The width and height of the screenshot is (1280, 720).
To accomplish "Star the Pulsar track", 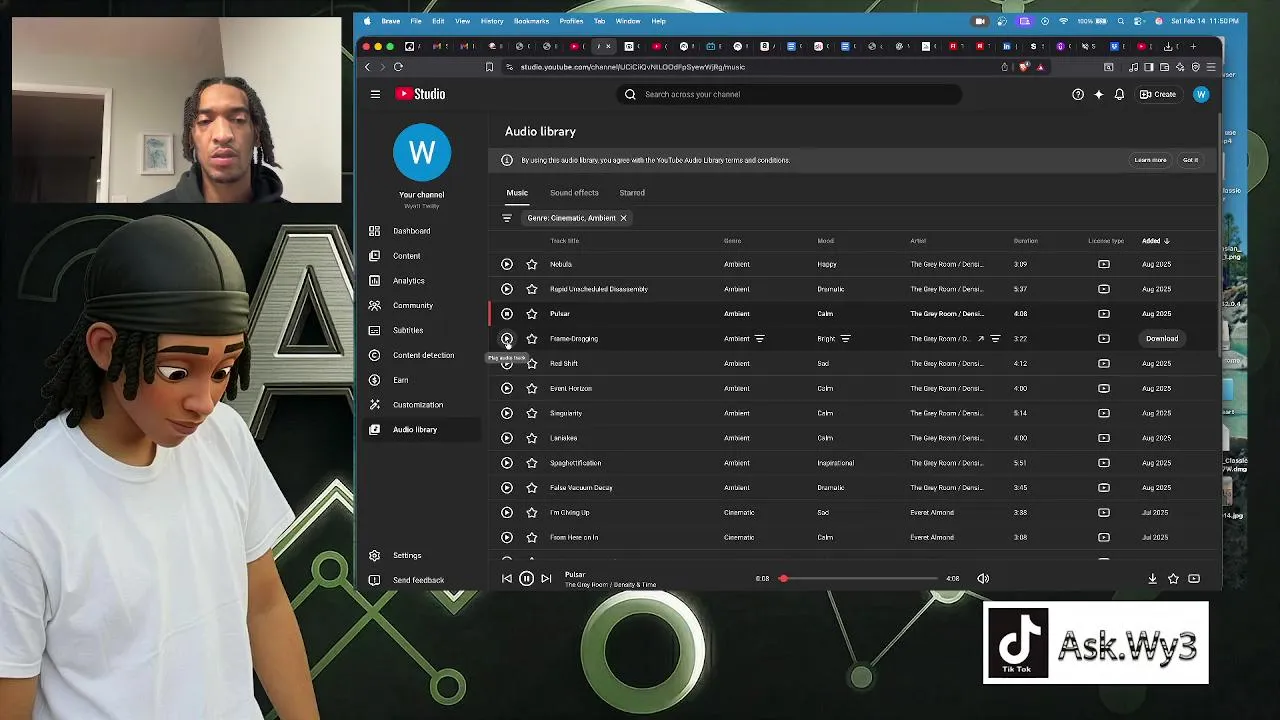I will (532, 314).
